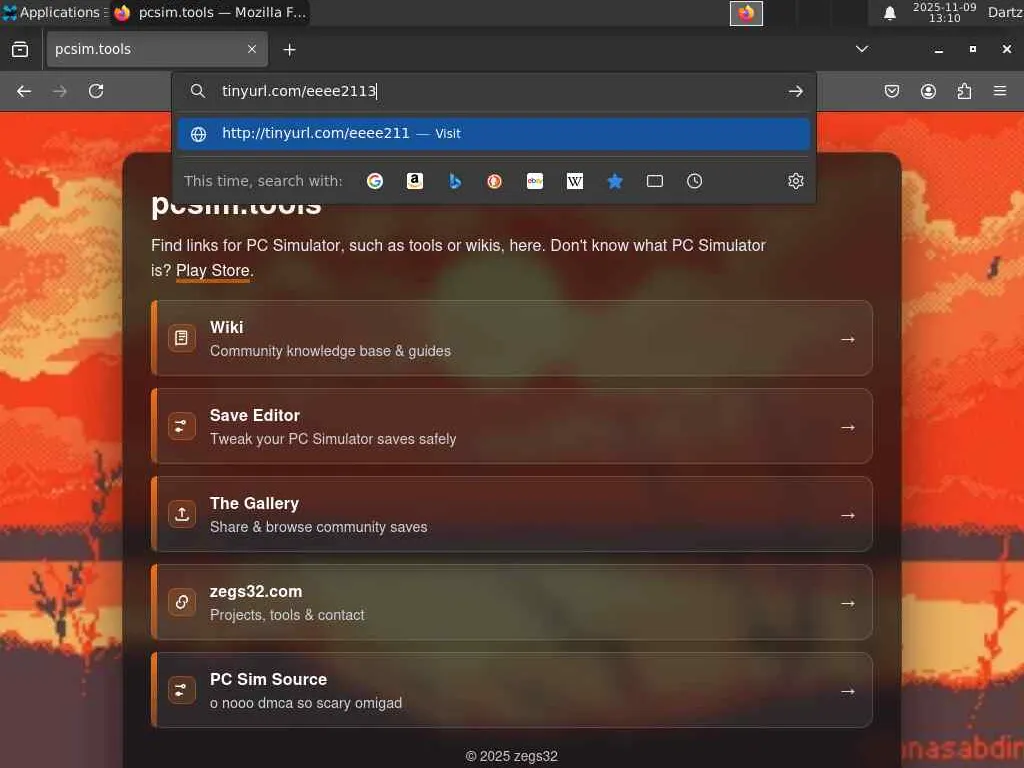Click the Dartz user name in panel
The image size is (1024, 768).
(1005, 12)
